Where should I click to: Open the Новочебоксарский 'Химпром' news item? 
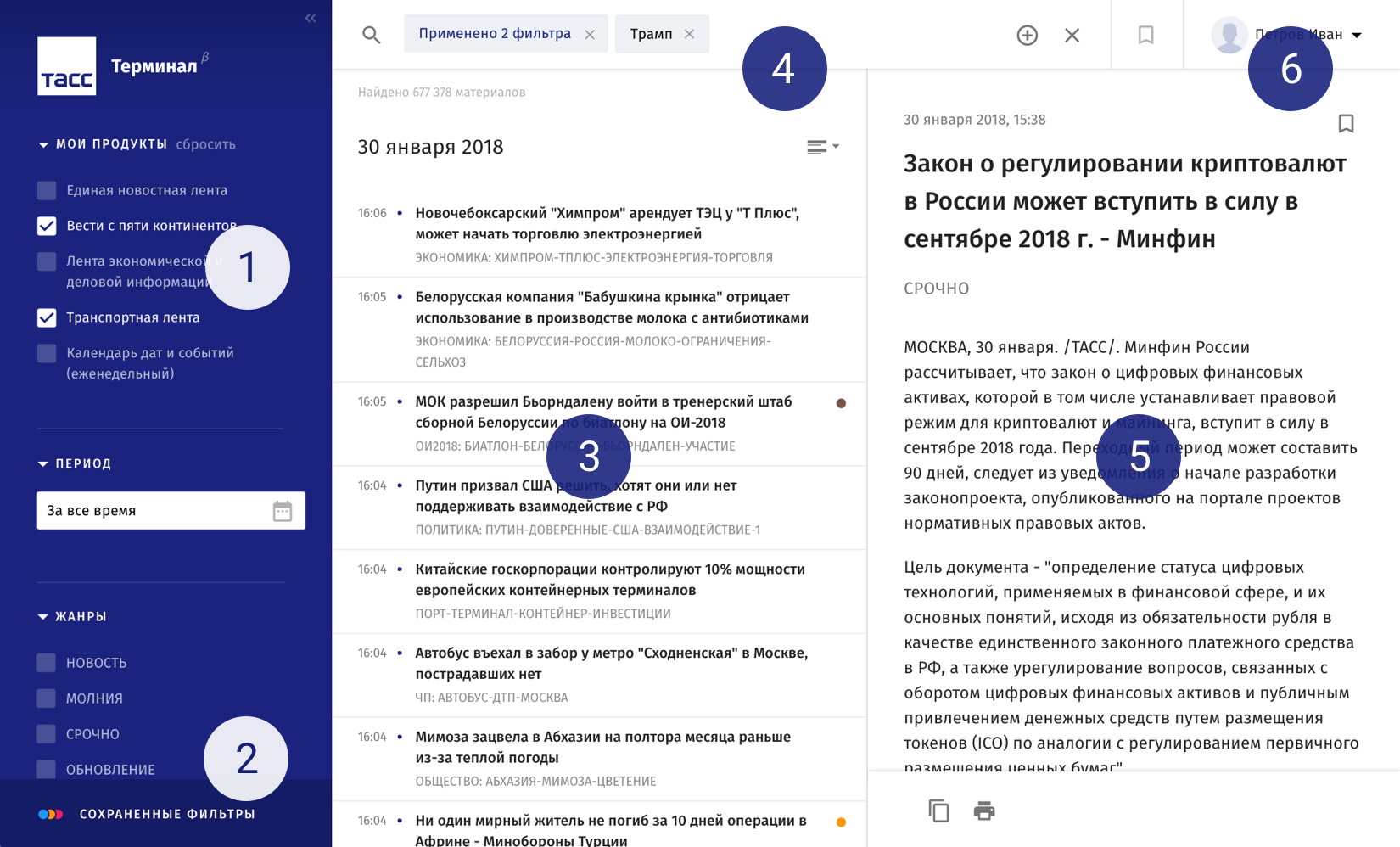pyautogui.click(x=599, y=235)
